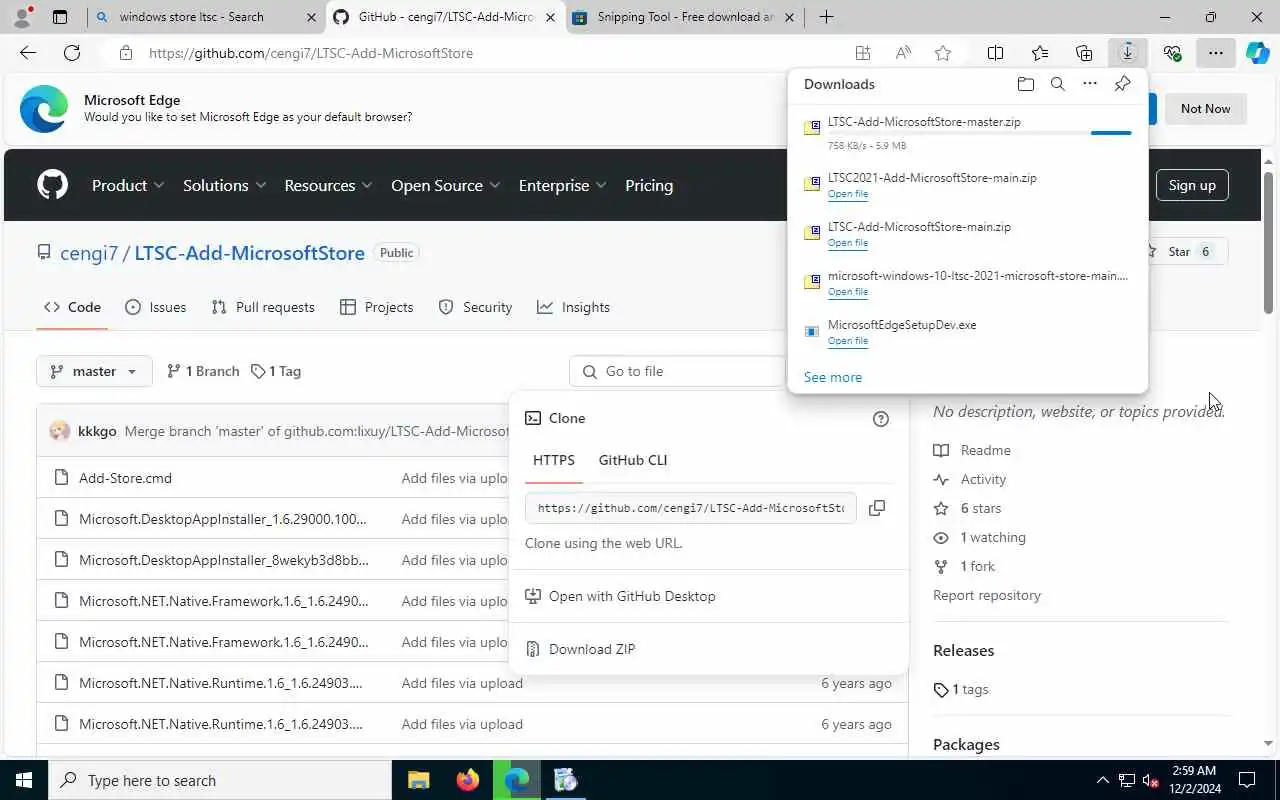Select the HTTPS clone tab
The width and height of the screenshot is (1280, 800).
[x=554, y=460]
